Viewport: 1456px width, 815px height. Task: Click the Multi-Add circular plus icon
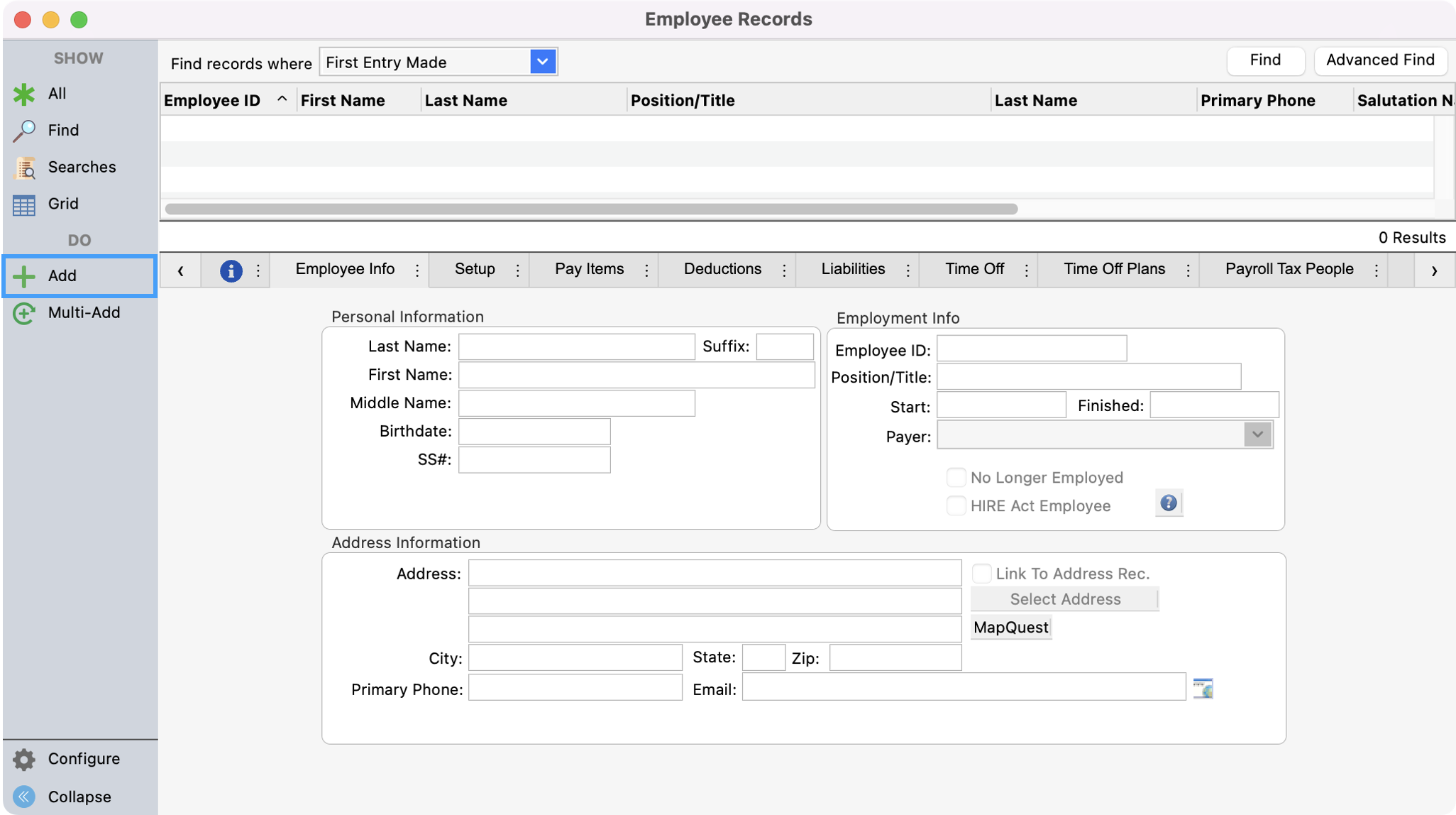(x=24, y=313)
